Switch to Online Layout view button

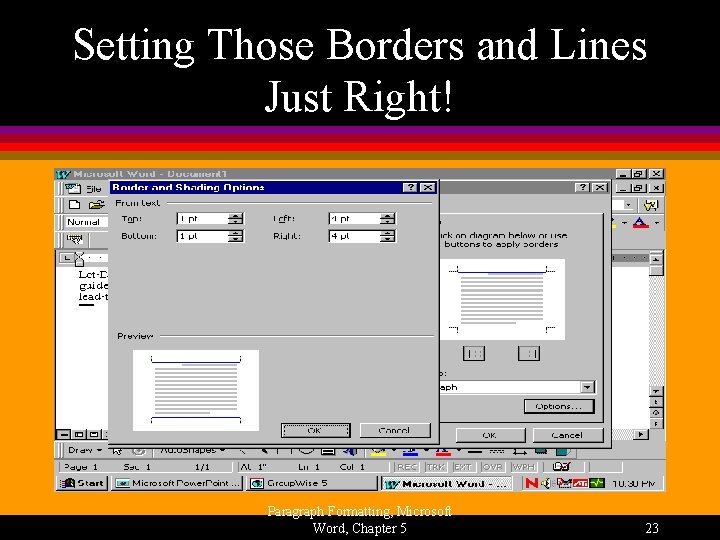[x=79, y=434]
